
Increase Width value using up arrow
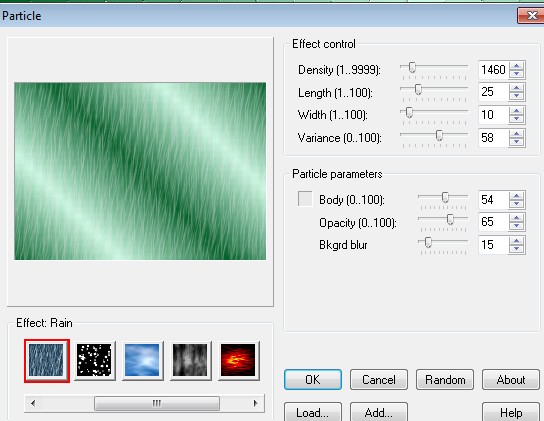(x=517, y=111)
